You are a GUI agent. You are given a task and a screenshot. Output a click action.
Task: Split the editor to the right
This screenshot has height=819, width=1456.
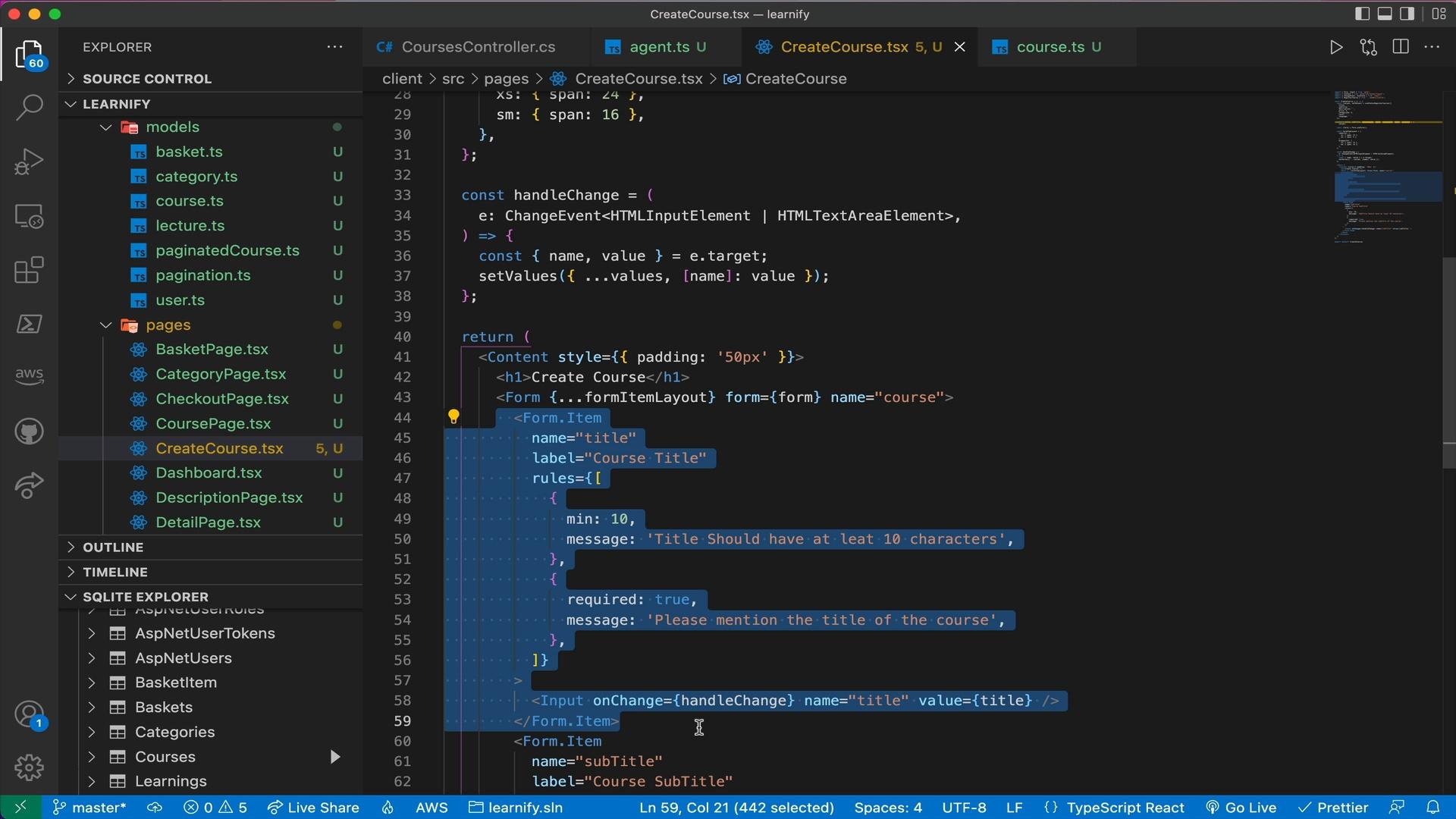tap(1401, 47)
